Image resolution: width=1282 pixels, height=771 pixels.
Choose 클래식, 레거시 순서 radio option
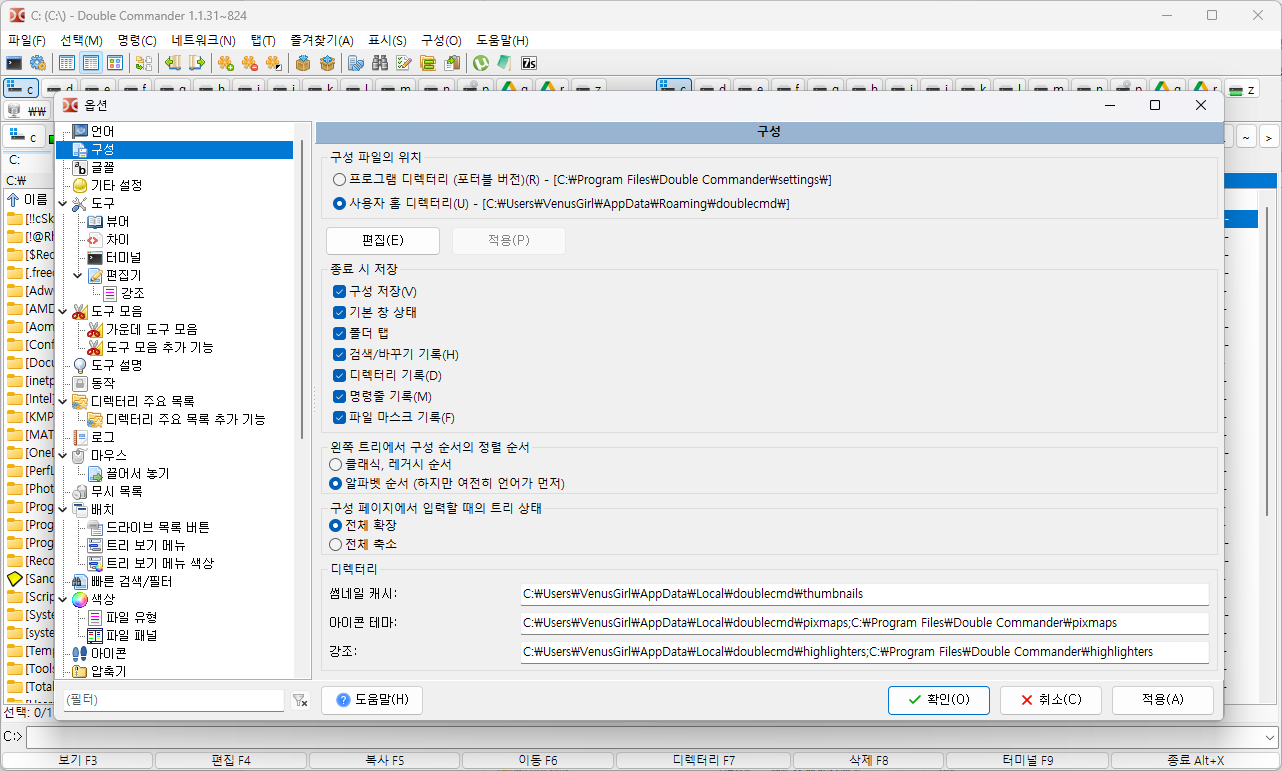336,464
